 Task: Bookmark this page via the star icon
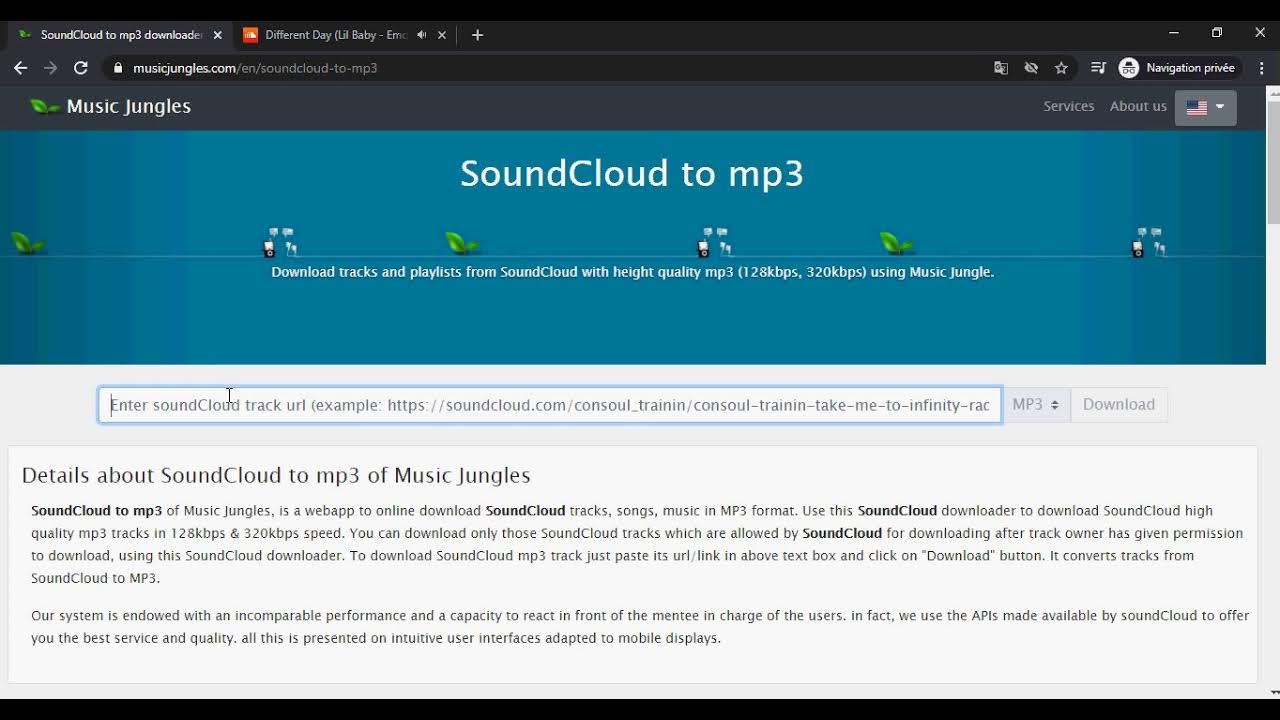1060,67
